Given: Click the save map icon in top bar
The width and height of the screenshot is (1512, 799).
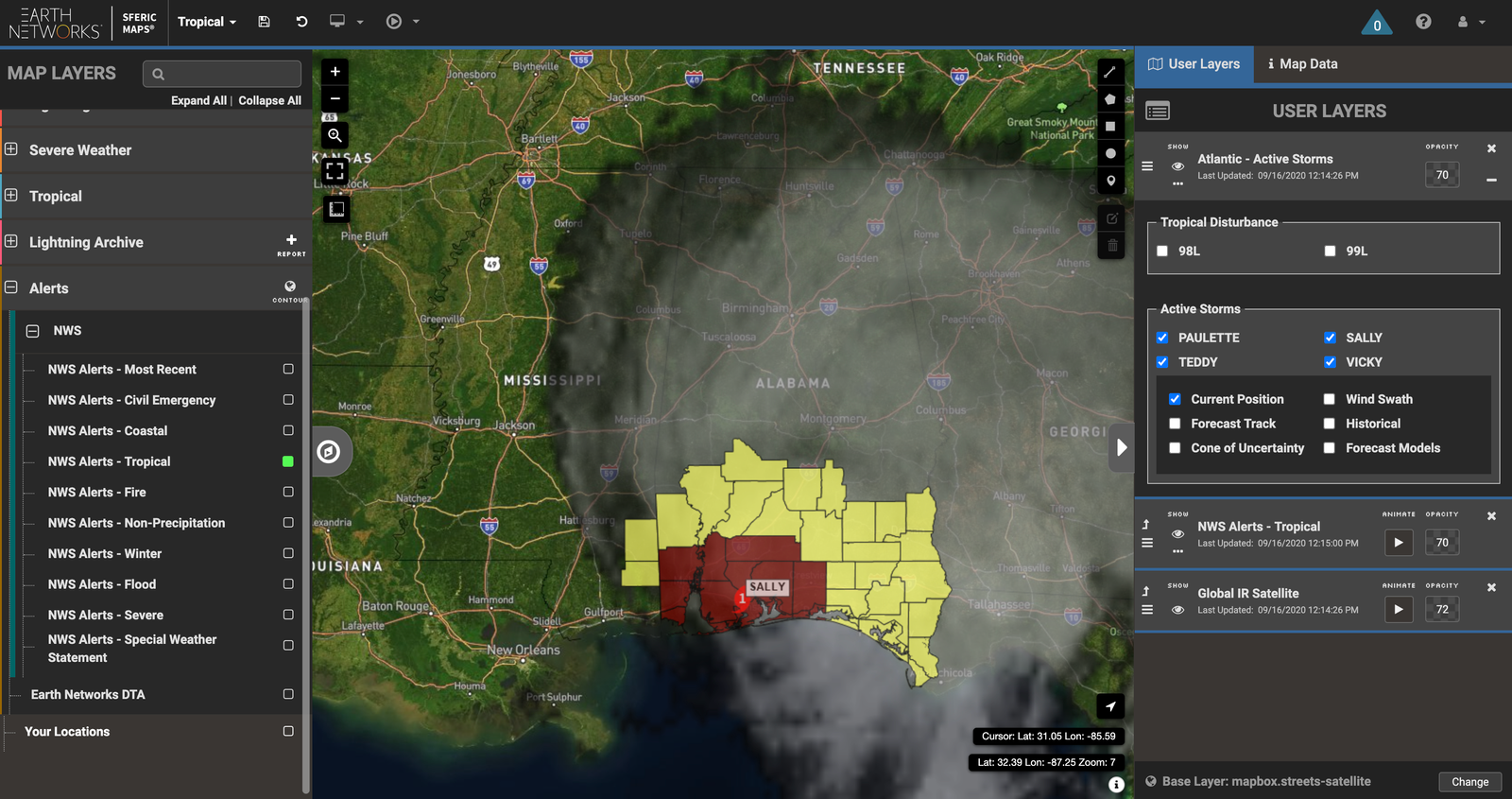Looking at the screenshot, I should point(264,22).
